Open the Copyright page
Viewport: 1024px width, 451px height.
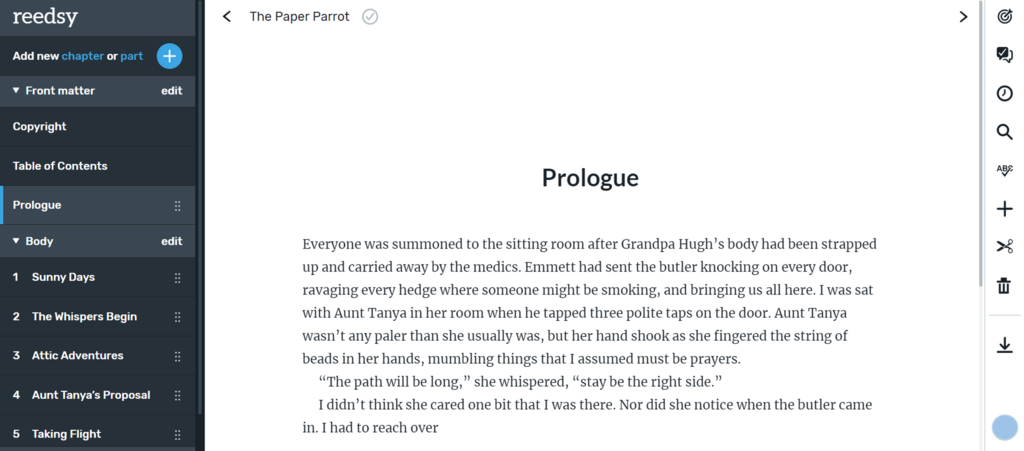98,127
